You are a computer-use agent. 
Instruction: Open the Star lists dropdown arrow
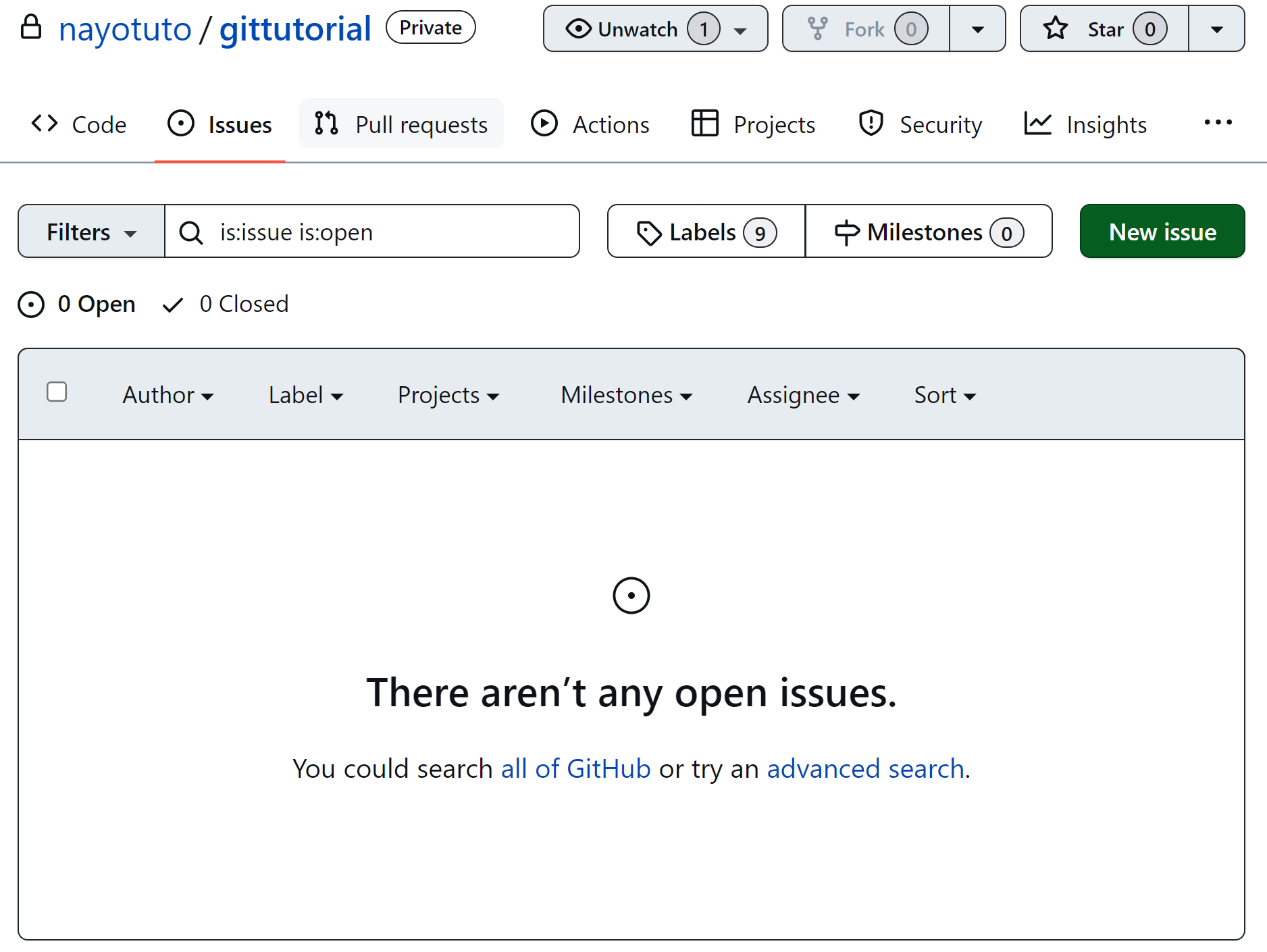[1216, 29]
